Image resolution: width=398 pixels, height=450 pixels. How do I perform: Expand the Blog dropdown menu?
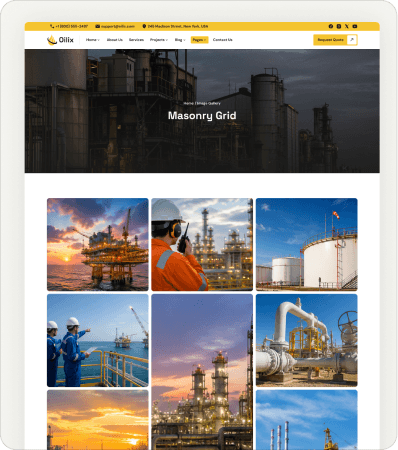click(x=180, y=40)
